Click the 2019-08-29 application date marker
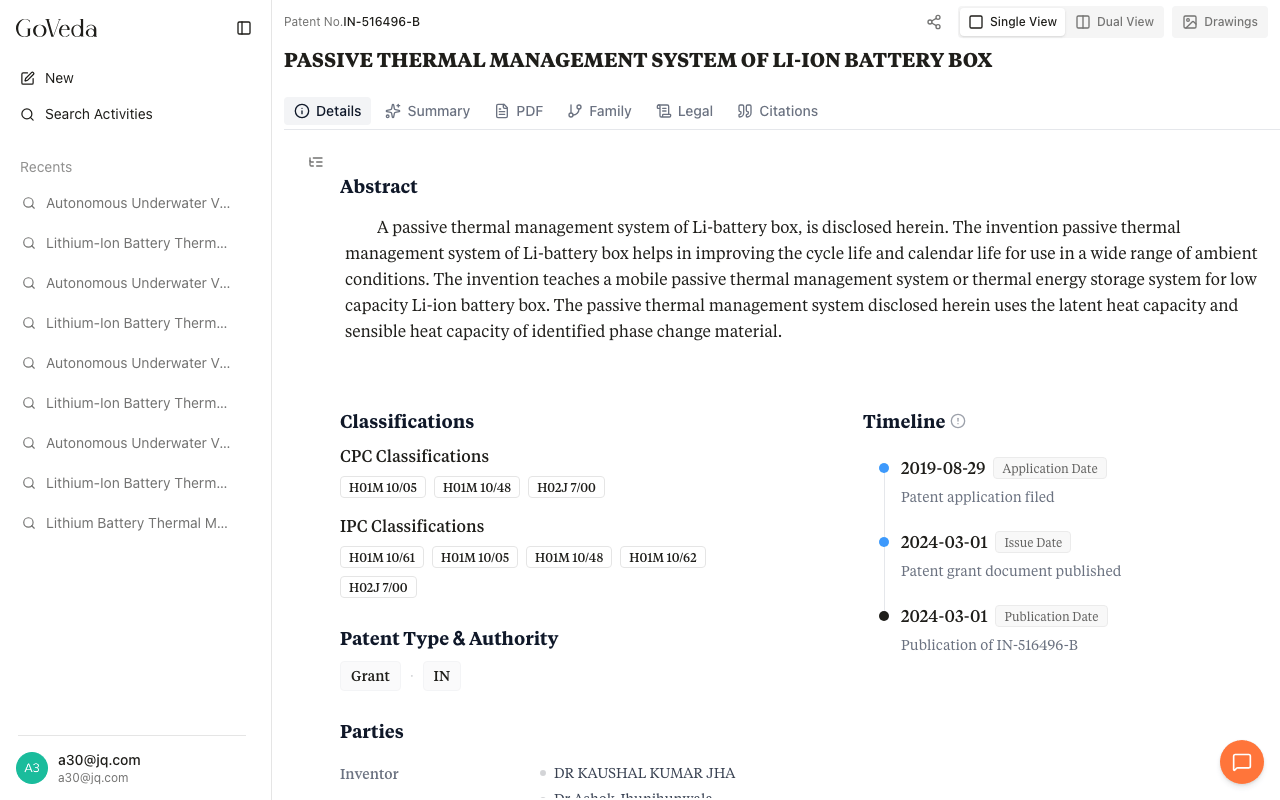 (x=884, y=468)
